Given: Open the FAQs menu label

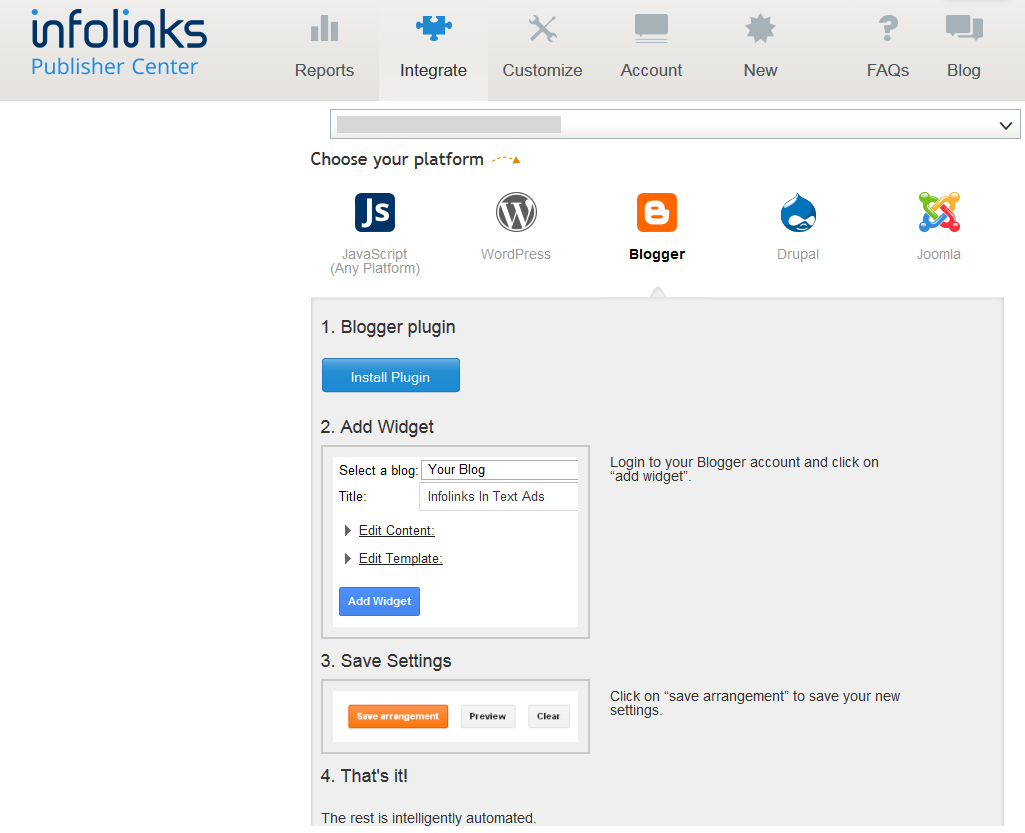Looking at the screenshot, I should [x=888, y=71].
